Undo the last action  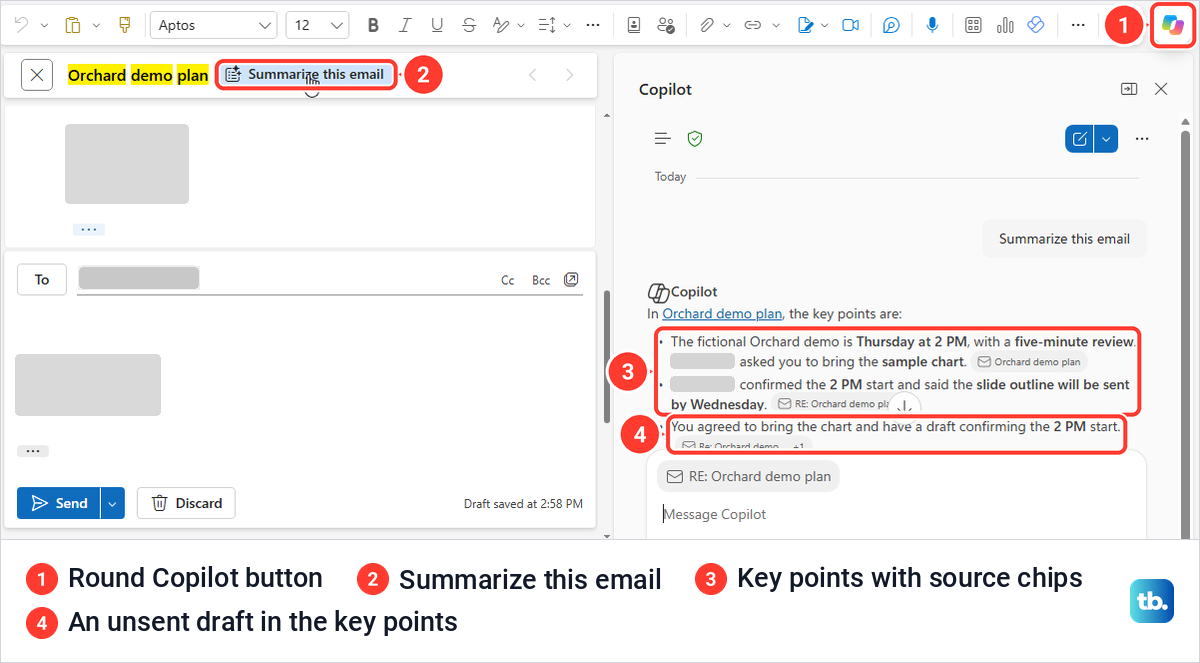tap(22, 25)
